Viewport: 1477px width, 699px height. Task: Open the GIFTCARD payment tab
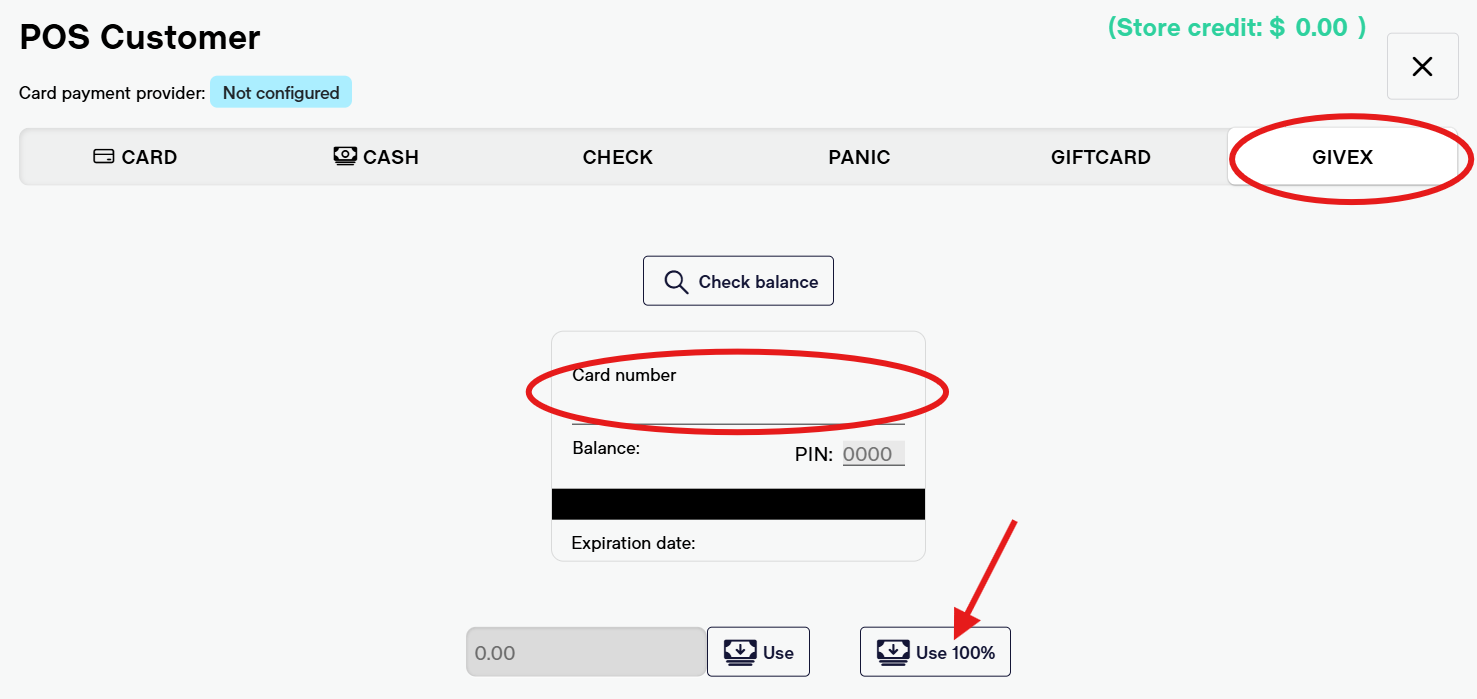coord(1100,157)
